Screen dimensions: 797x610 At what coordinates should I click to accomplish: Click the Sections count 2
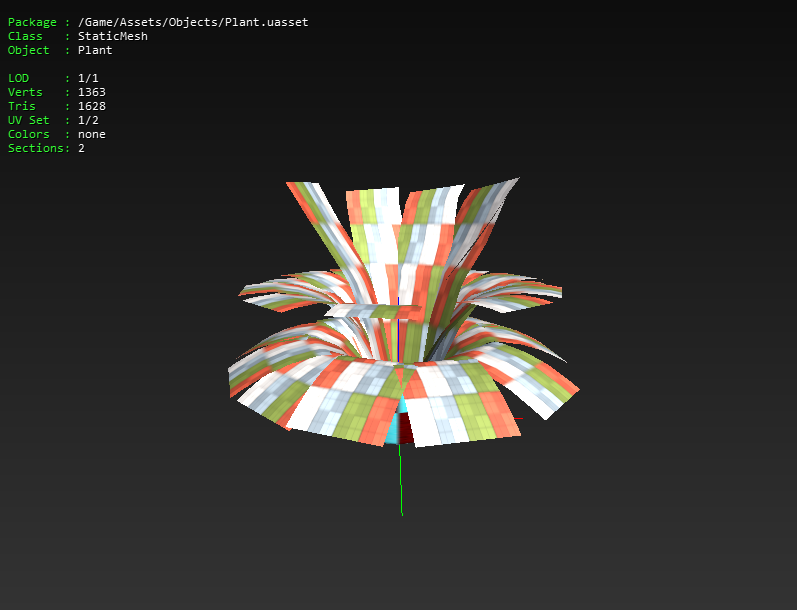tap(81, 148)
